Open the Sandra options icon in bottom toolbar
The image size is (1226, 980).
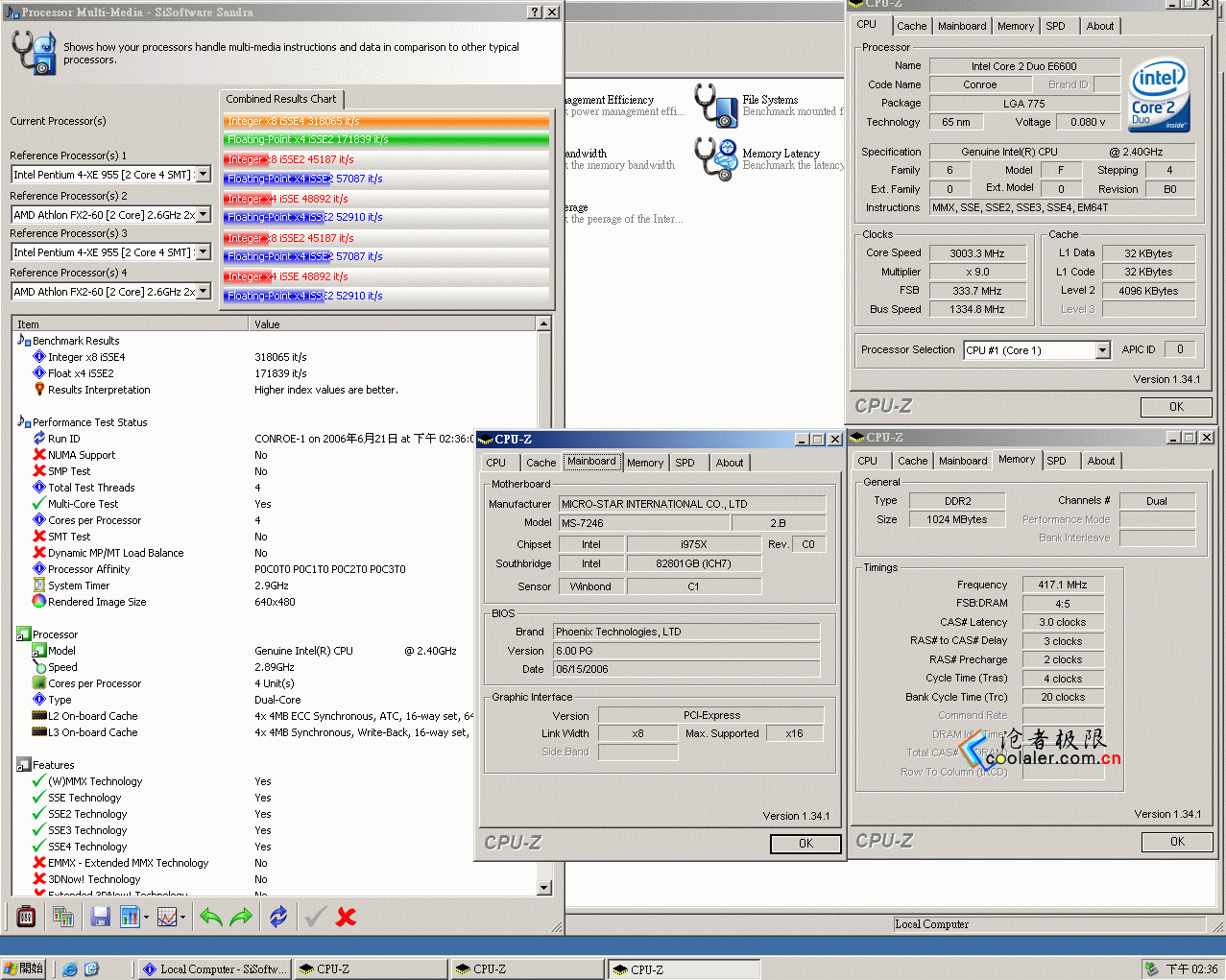click(x=26, y=917)
